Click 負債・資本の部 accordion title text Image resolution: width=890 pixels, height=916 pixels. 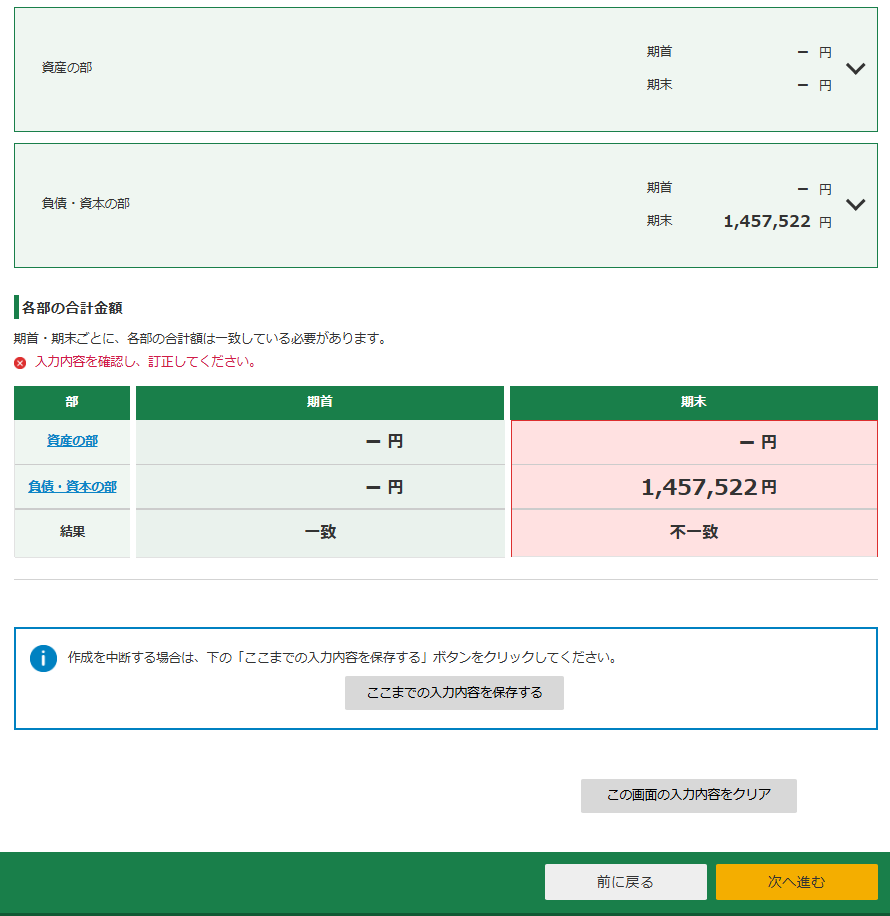click(86, 204)
